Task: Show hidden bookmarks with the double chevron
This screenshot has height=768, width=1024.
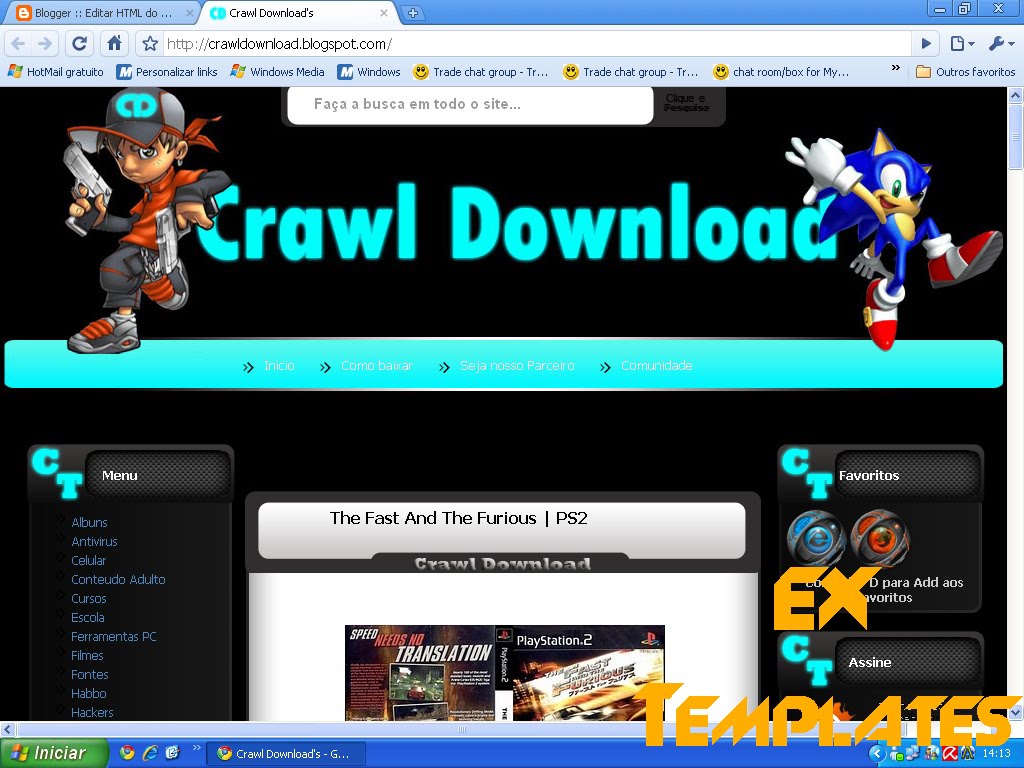Action: (895, 68)
